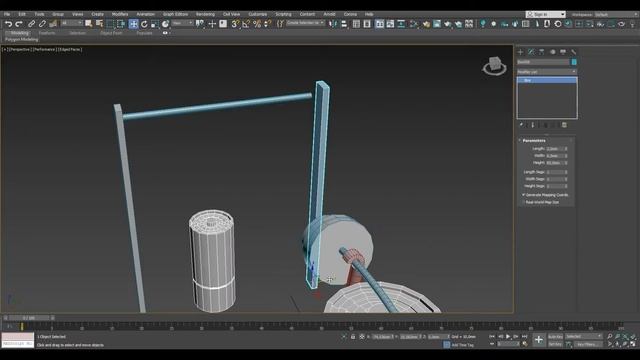This screenshot has width=640, height=360.
Task: Click the Auto Key button
Action: [555, 337]
